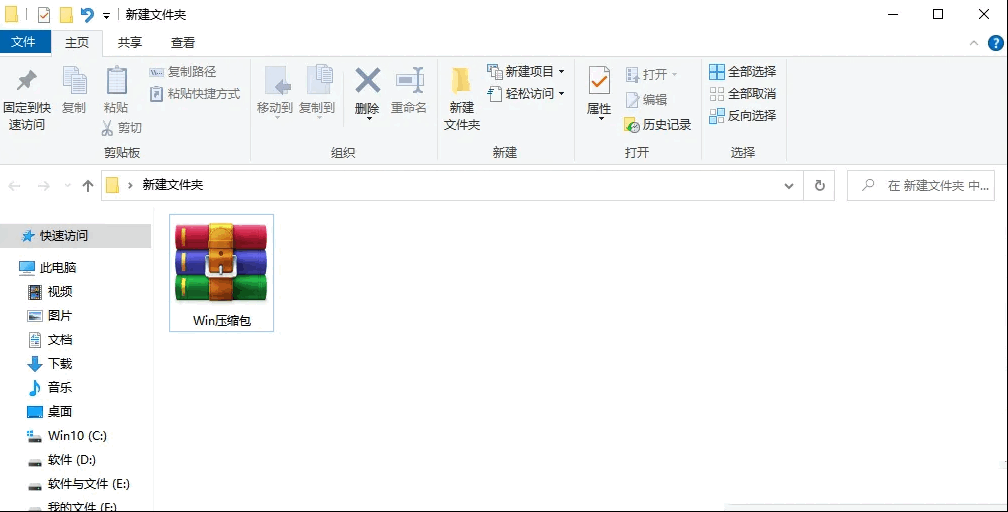Open the customize quick access toolbar dropdown

pos(107,15)
